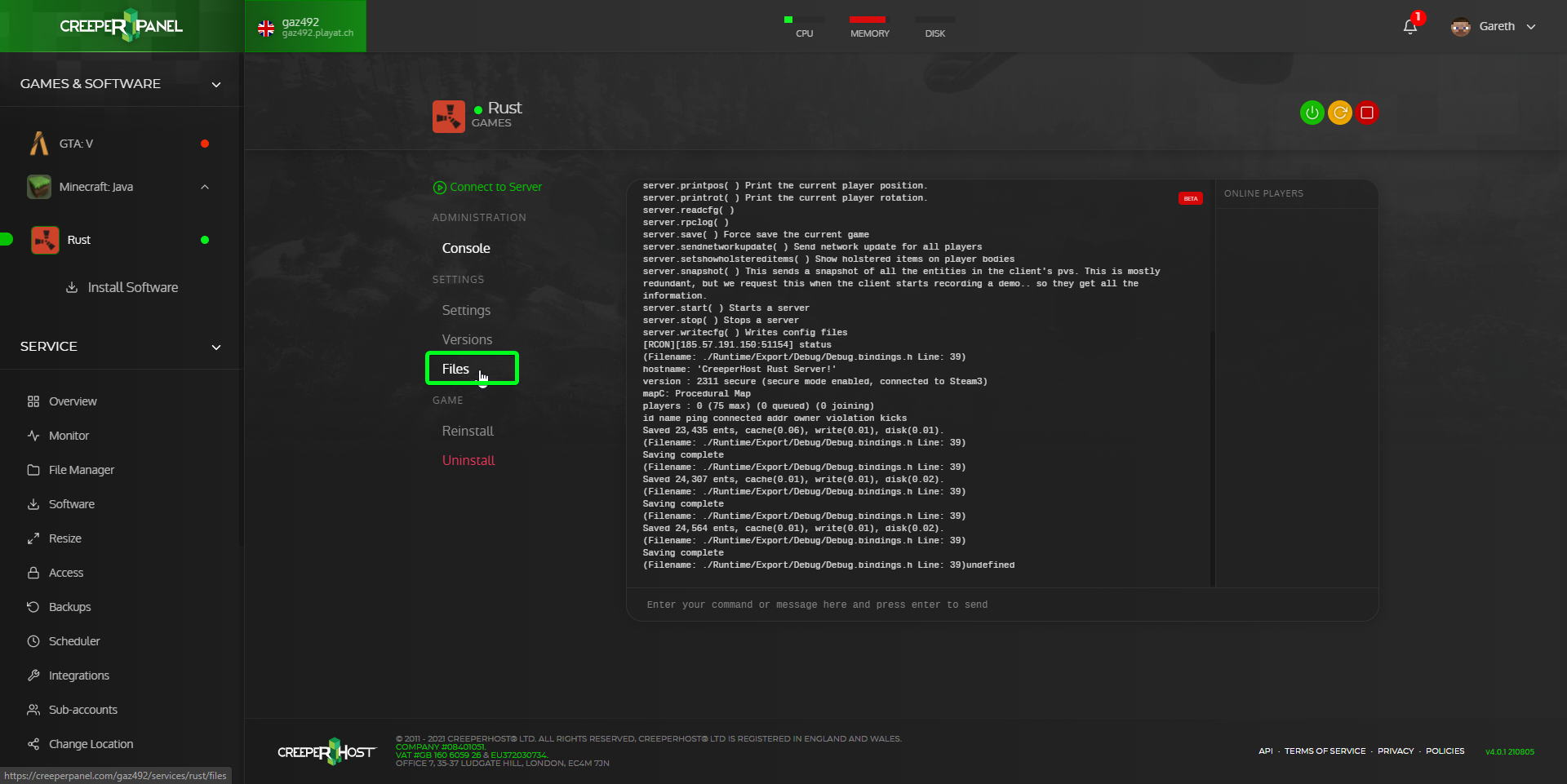Click the Rust icon in sidebar
This screenshot has width=1567, height=784.
45,240
